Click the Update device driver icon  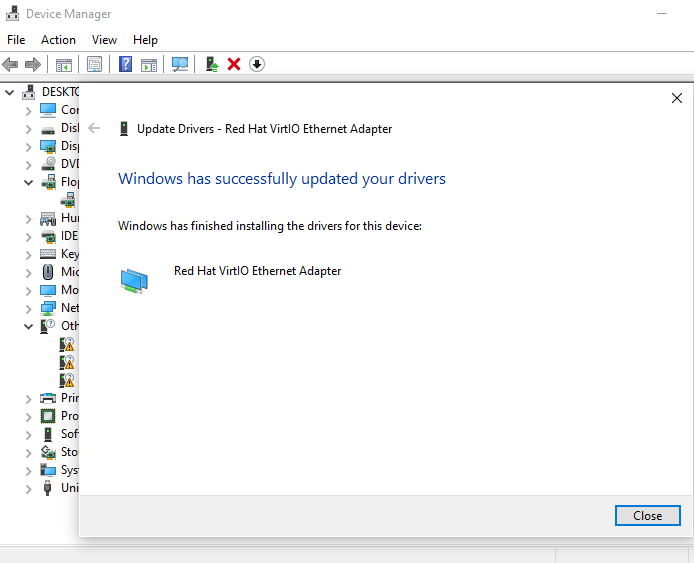click(x=211, y=64)
